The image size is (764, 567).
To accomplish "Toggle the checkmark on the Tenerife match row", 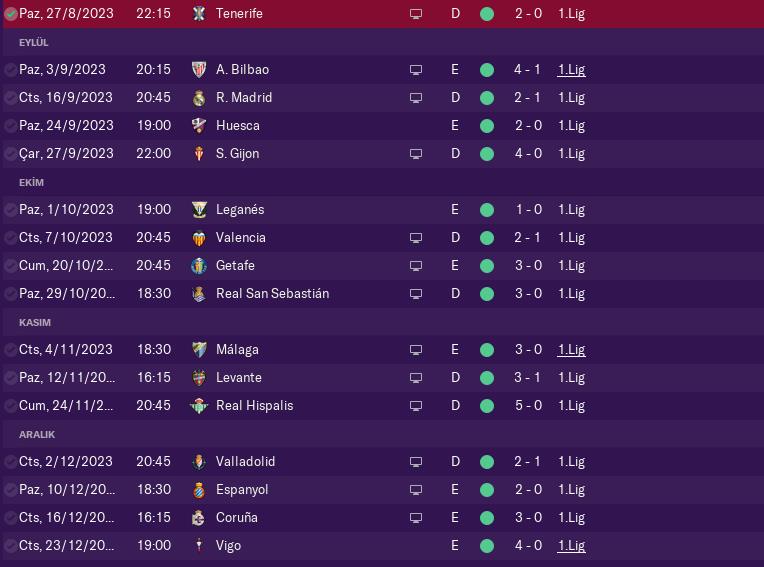I will pyautogui.click(x=10, y=14).
